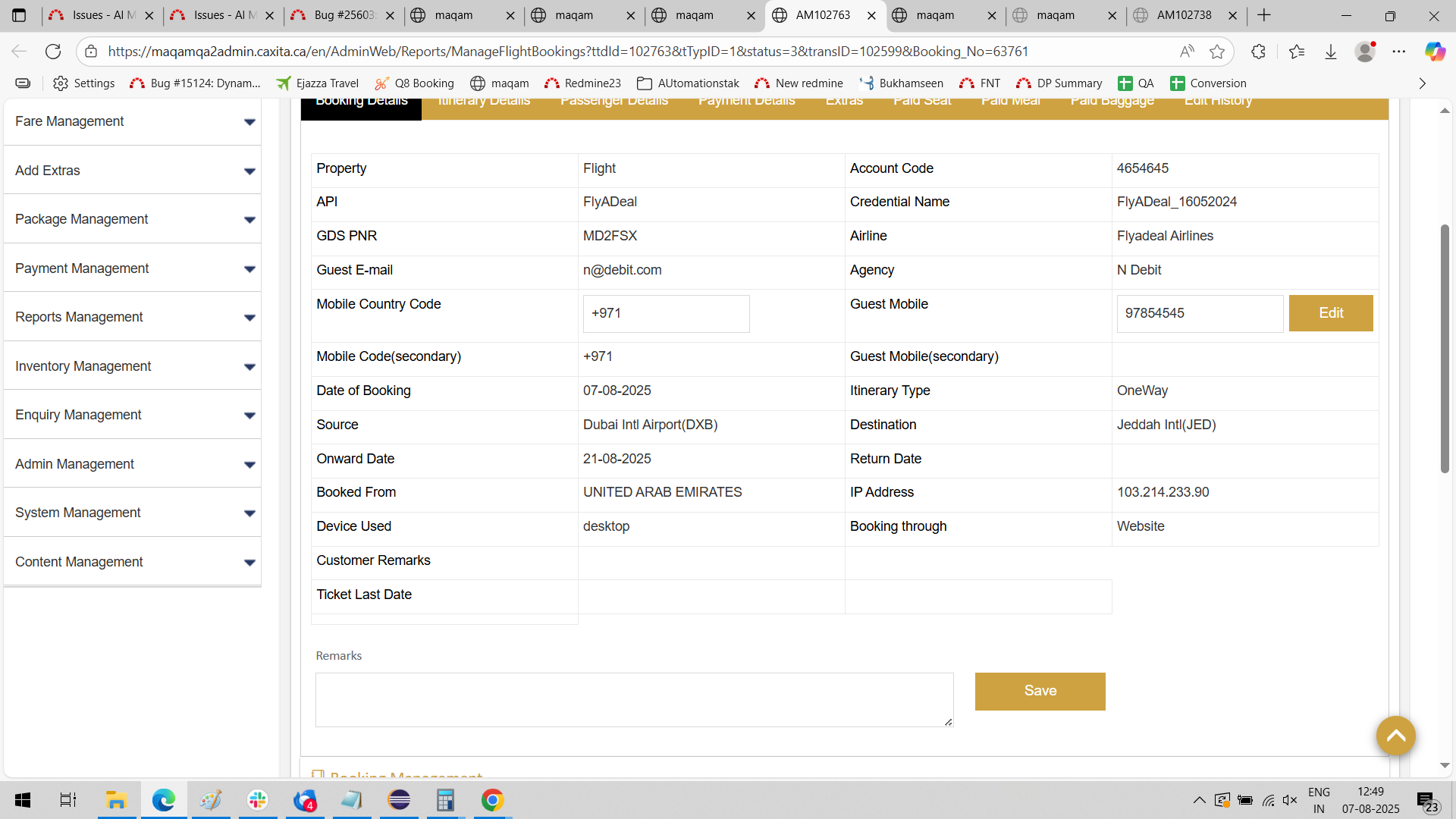Image resolution: width=1456 pixels, height=819 pixels.
Task: Open browser extensions puzzle icon
Action: coord(1258,52)
